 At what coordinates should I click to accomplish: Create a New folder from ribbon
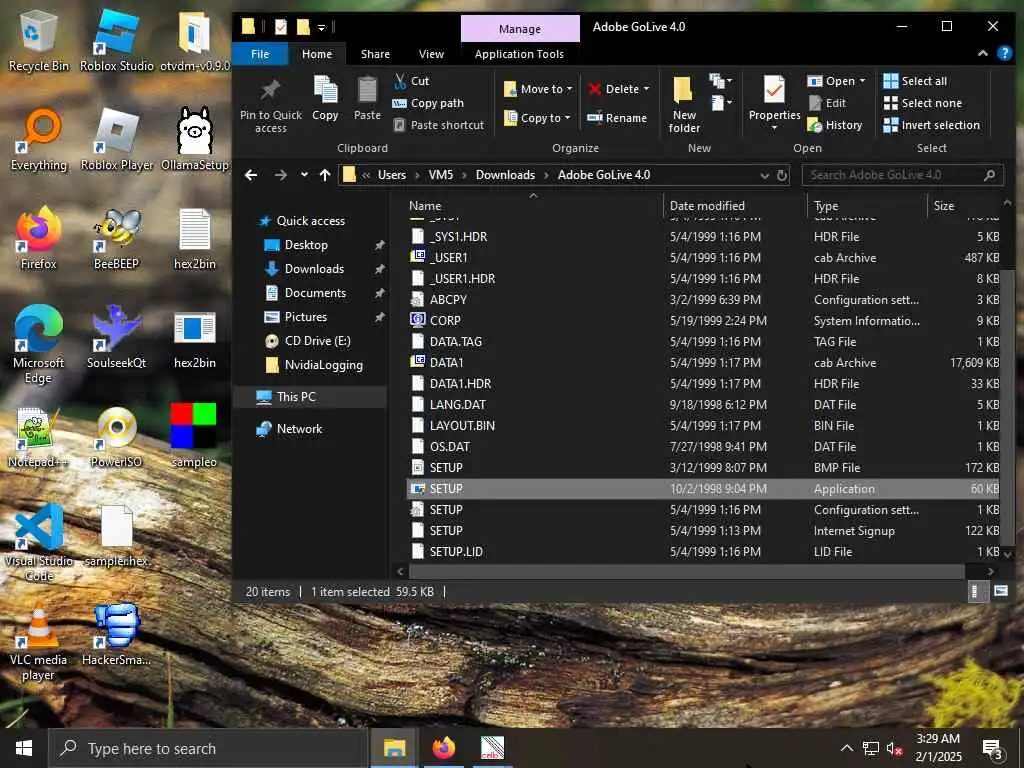pyautogui.click(x=684, y=104)
